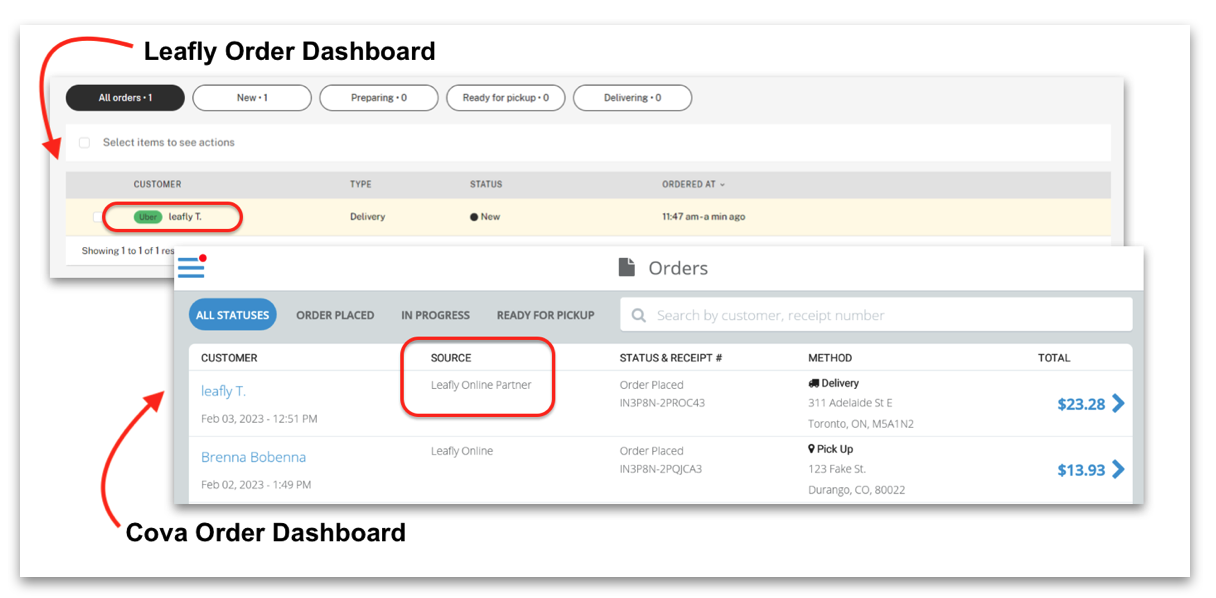Click the CUSTOMER header in Leafly table
Screen dimensions: 1216x598
(x=158, y=185)
